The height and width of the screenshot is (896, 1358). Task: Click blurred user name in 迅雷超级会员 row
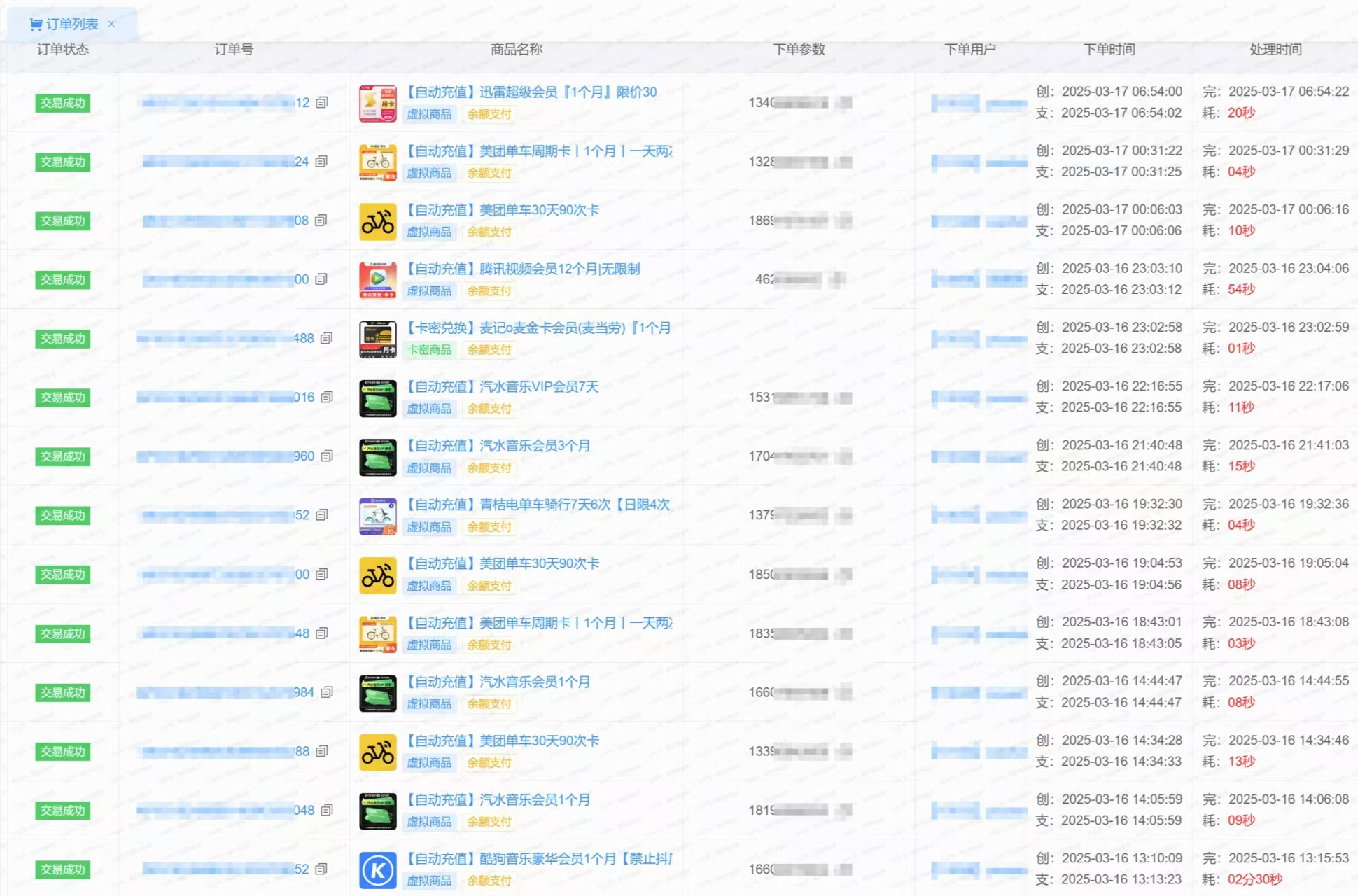[979, 104]
